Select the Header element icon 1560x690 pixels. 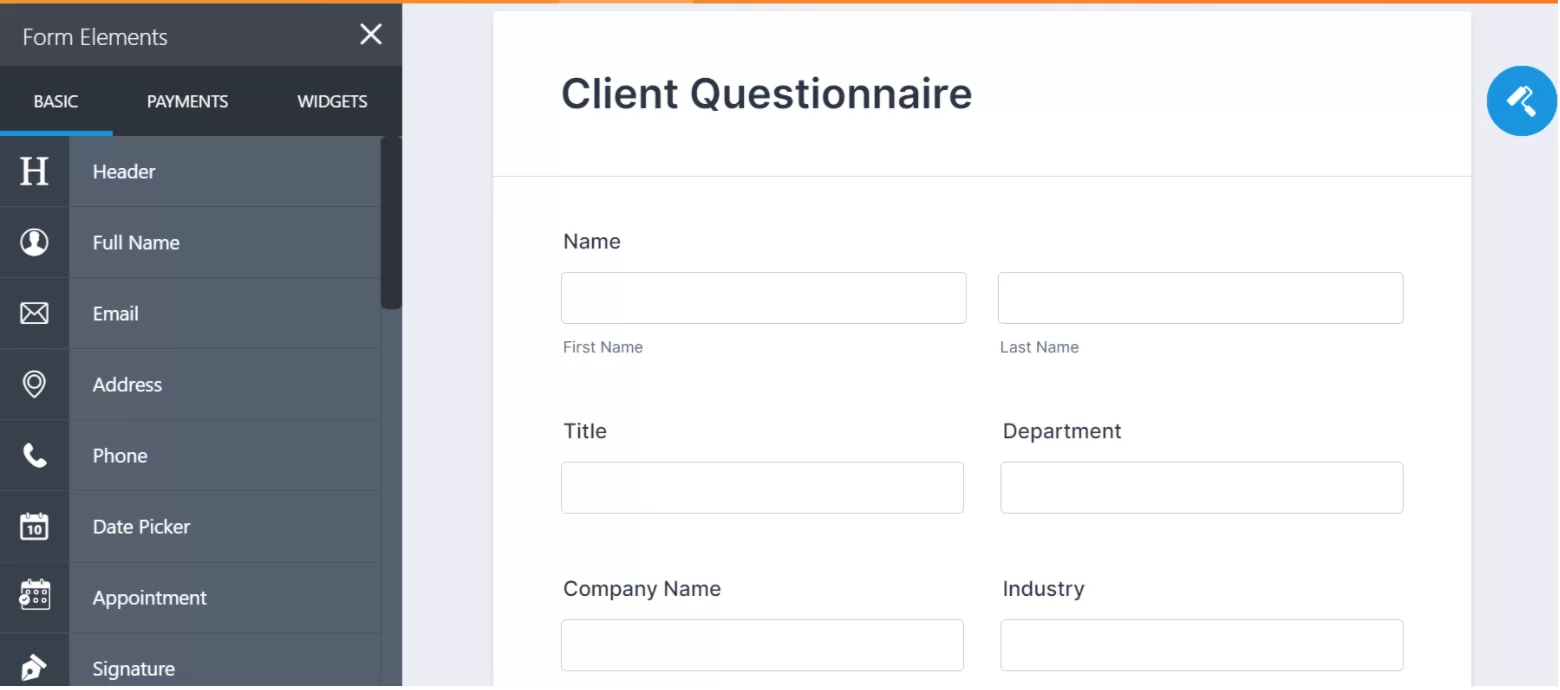pyautogui.click(x=34, y=171)
